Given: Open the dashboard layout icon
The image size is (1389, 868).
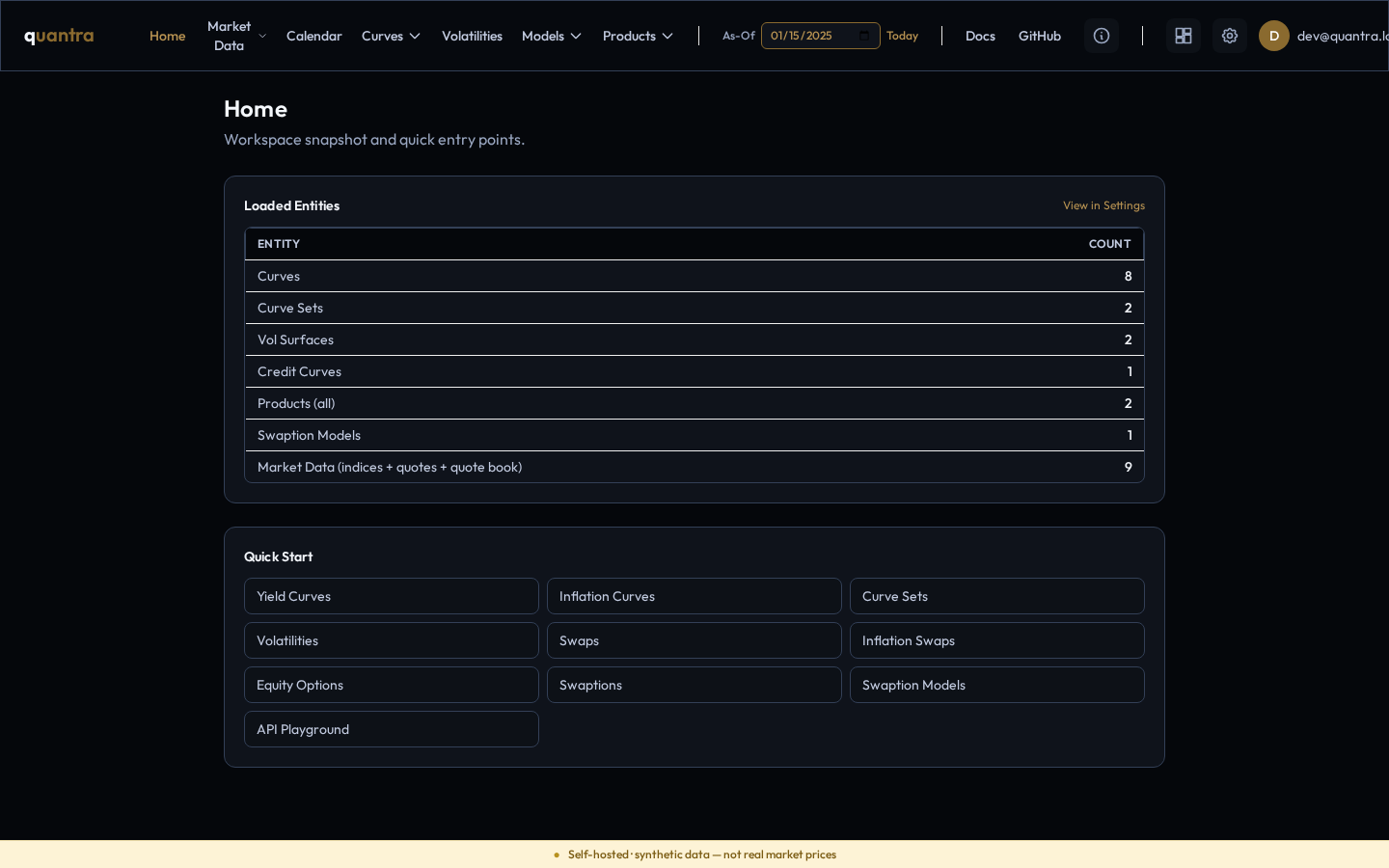Looking at the screenshot, I should tap(1184, 36).
